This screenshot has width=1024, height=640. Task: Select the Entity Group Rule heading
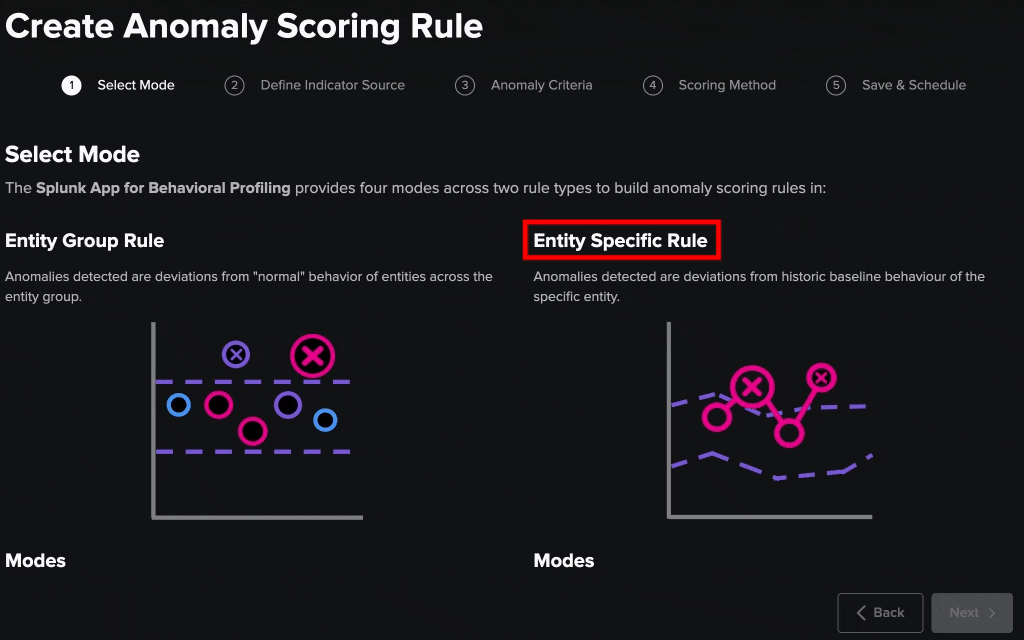coord(85,241)
